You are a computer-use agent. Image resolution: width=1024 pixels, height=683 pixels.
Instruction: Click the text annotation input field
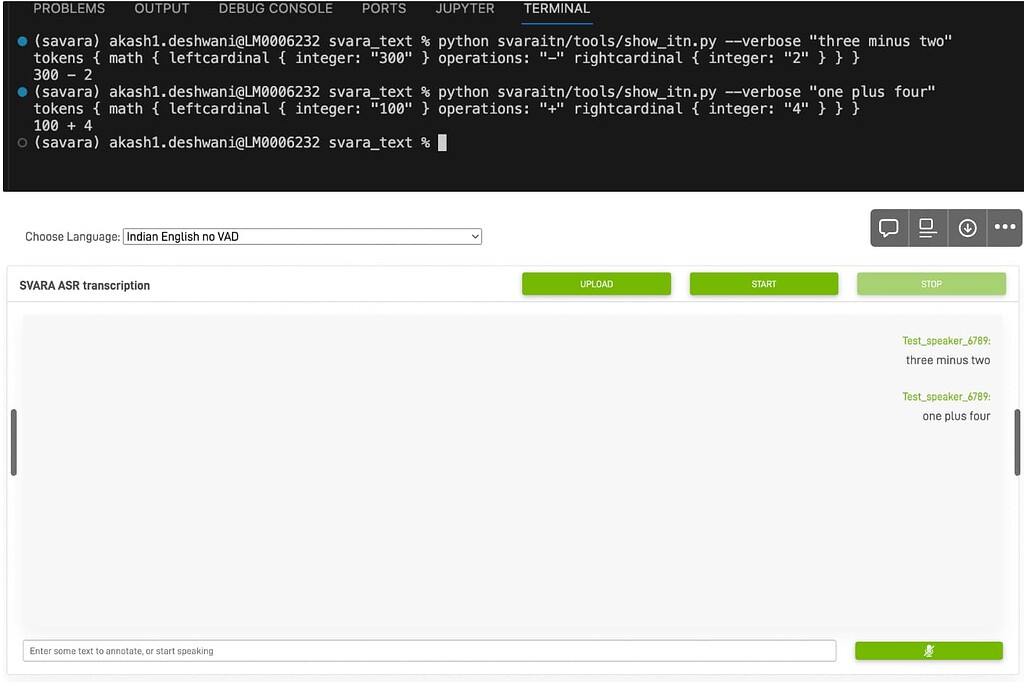430,650
